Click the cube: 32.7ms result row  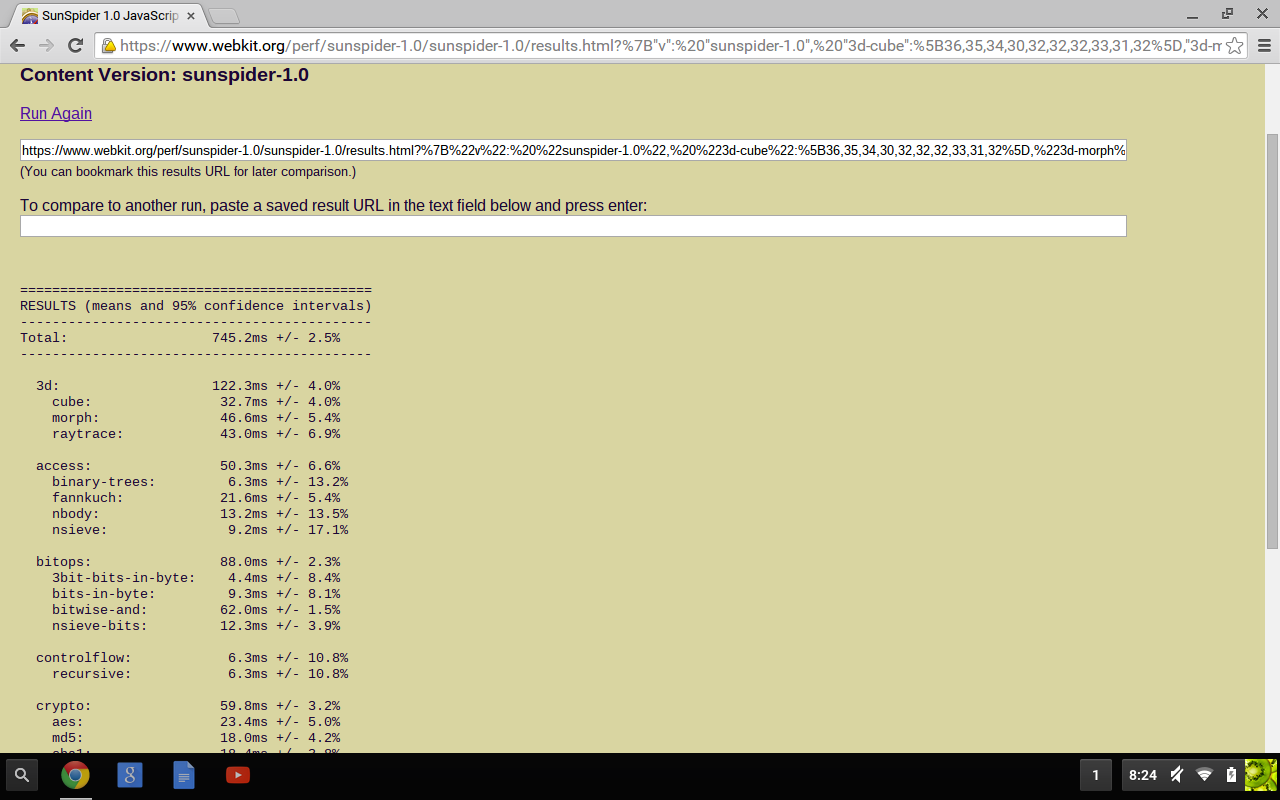click(196, 402)
